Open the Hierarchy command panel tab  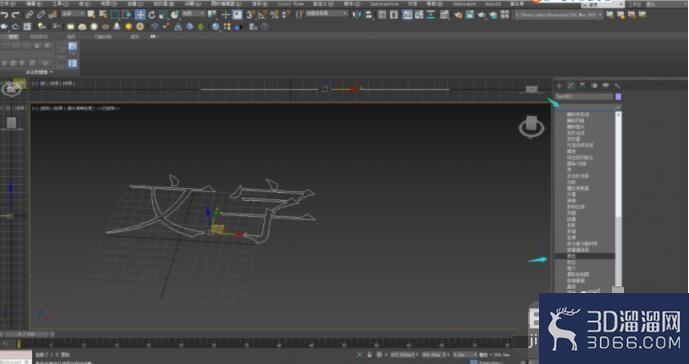tap(582, 86)
